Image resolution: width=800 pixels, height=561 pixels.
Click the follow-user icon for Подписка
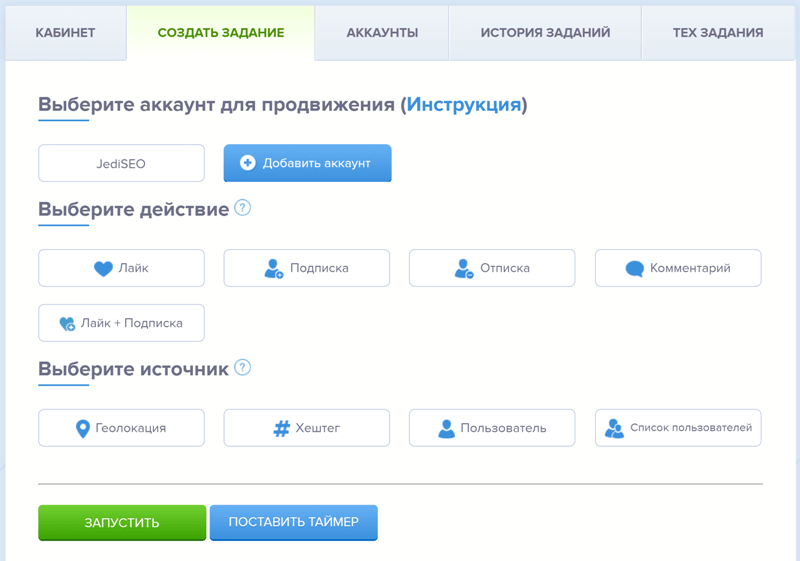click(x=273, y=269)
